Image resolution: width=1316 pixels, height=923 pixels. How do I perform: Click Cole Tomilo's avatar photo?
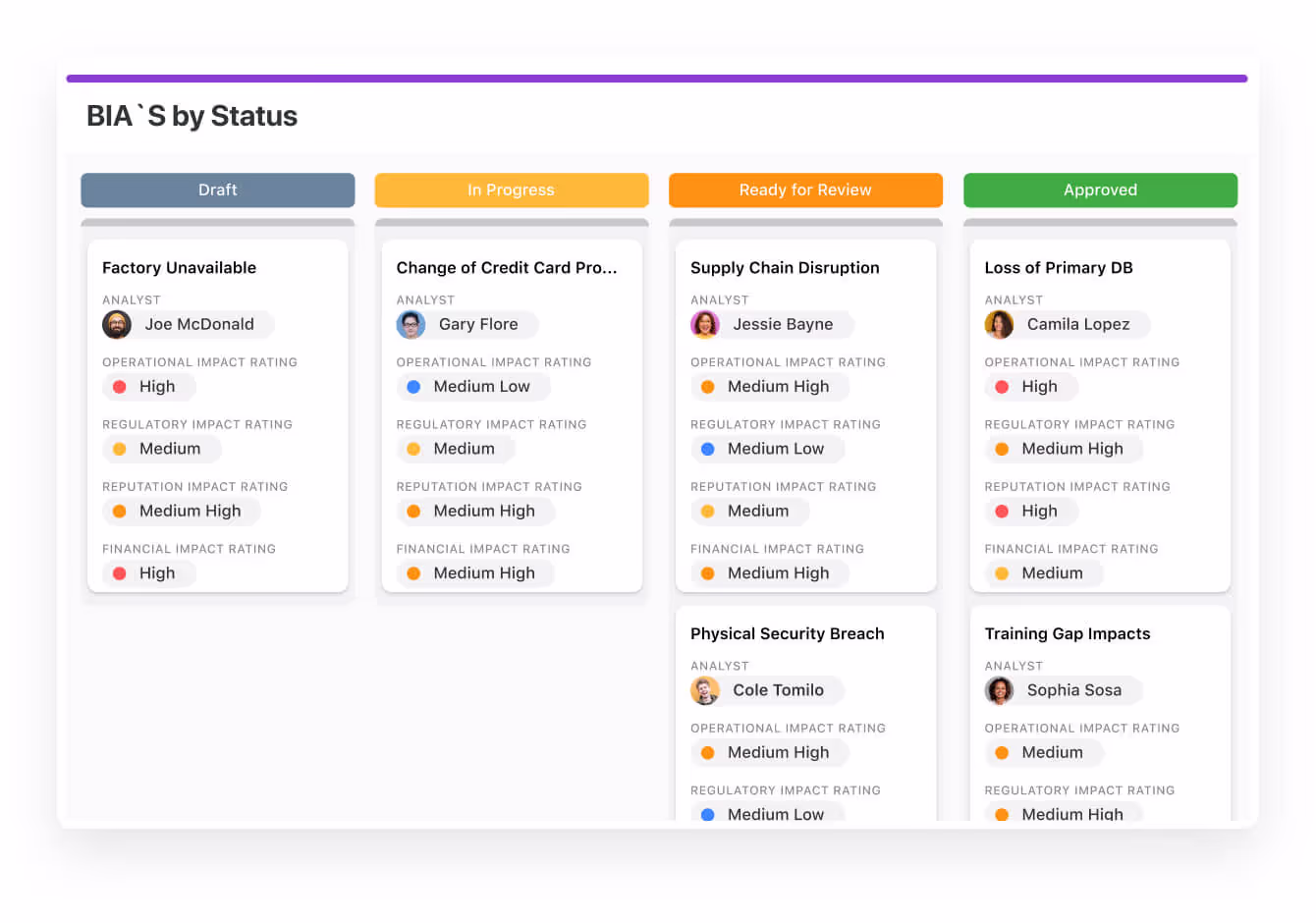coord(705,690)
